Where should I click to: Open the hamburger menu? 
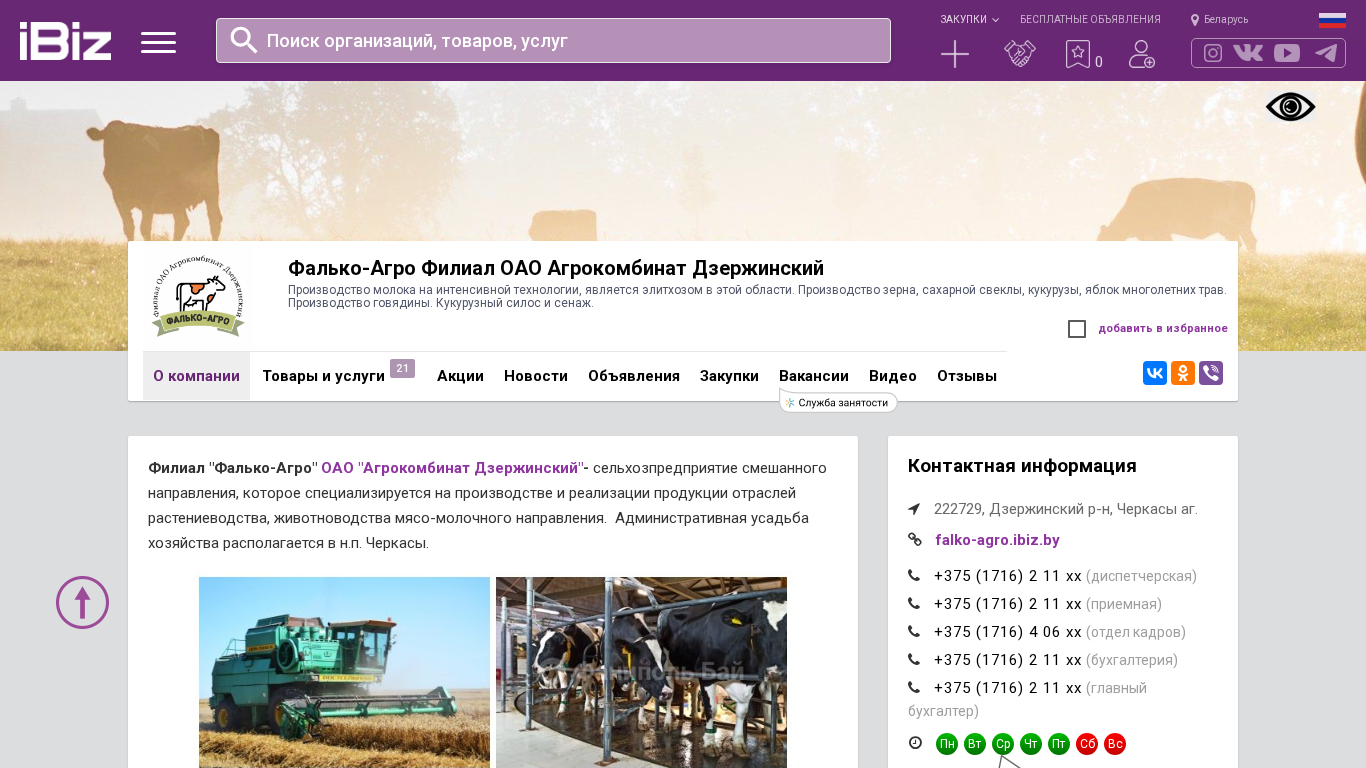(x=158, y=42)
